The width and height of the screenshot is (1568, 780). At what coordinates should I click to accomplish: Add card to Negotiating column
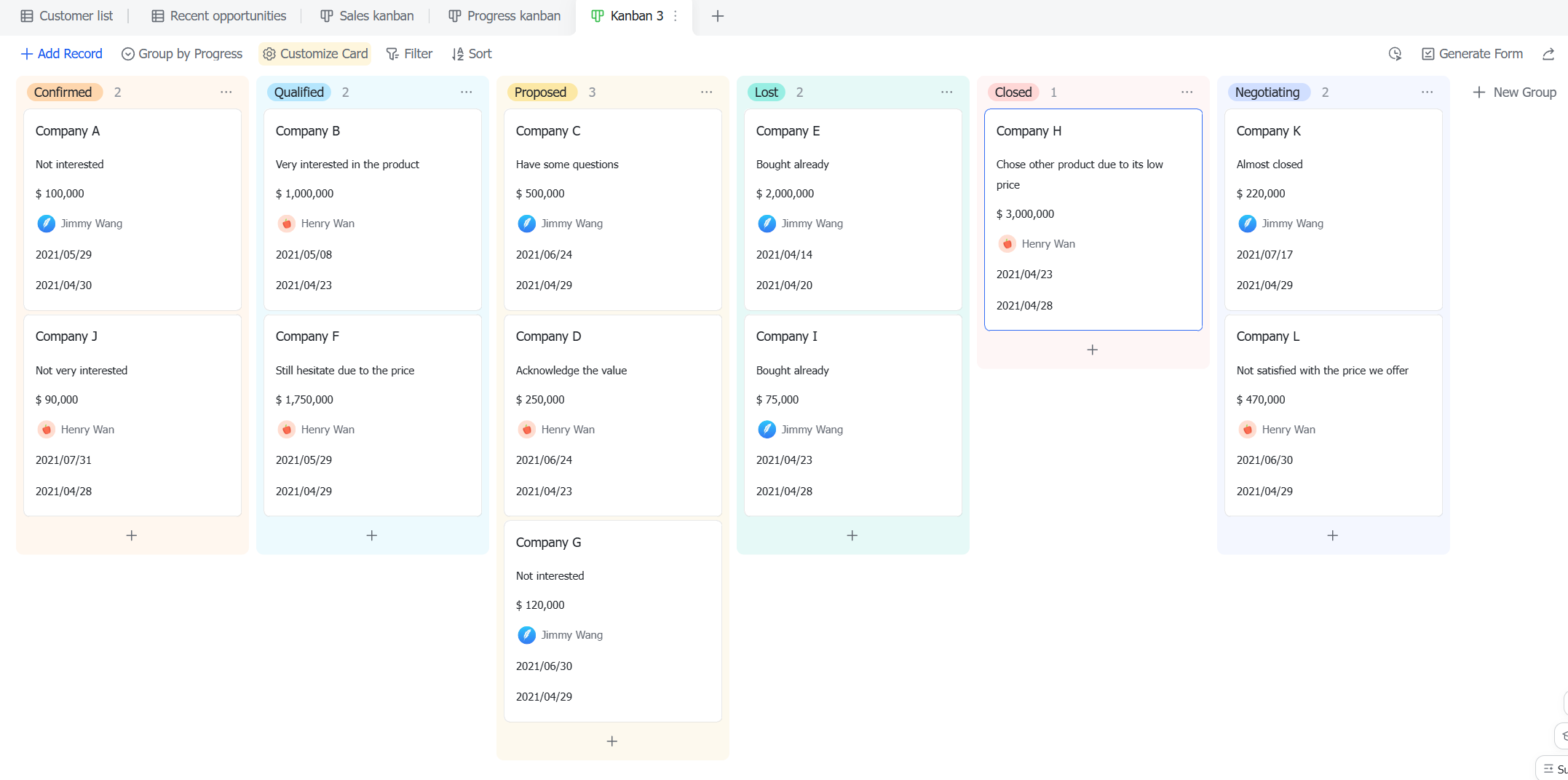coord(1333,536)
